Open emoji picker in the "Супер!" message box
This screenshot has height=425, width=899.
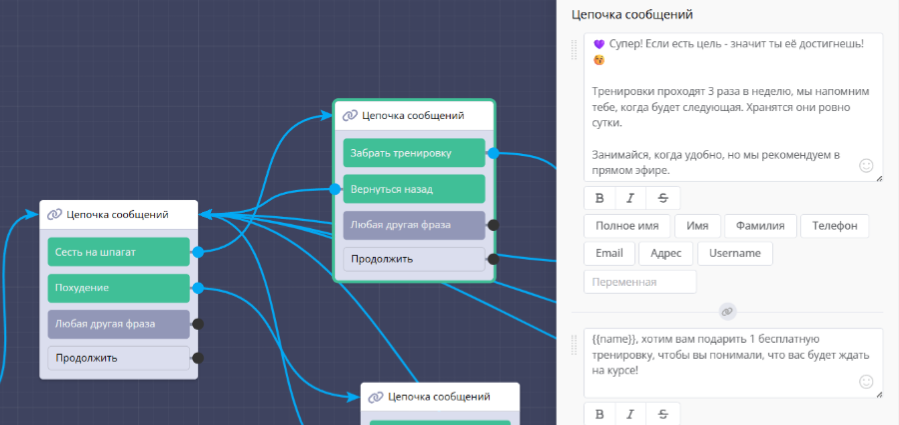tap(866, 166)
